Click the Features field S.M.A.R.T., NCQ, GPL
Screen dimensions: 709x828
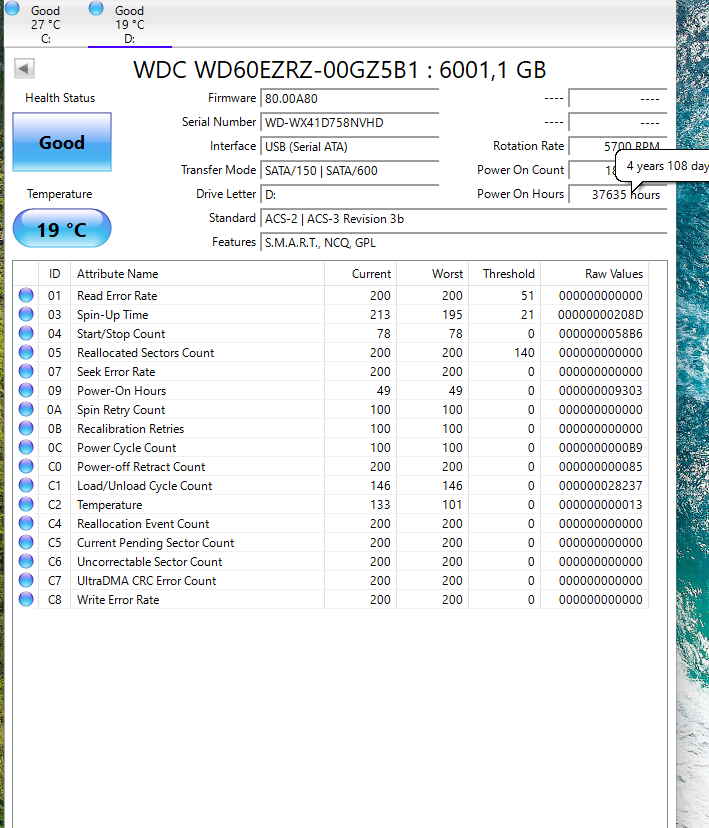point(464,243)
